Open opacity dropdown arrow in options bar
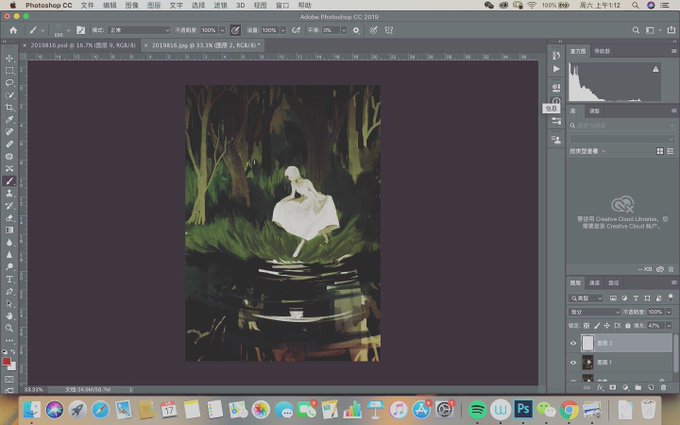680x425 pixels. pos(222,30)
